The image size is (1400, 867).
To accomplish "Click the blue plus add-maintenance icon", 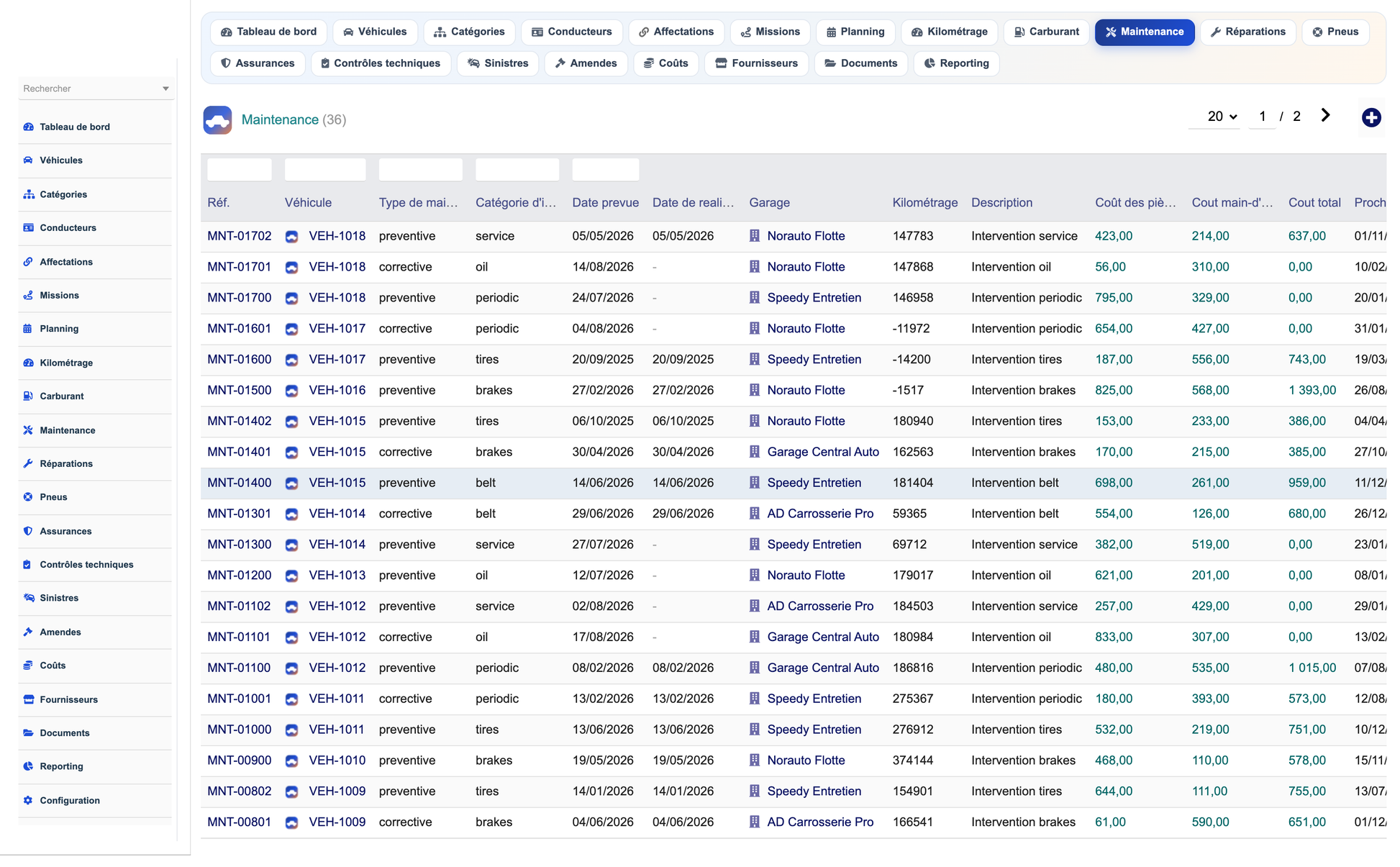I will click(1371, 117).
